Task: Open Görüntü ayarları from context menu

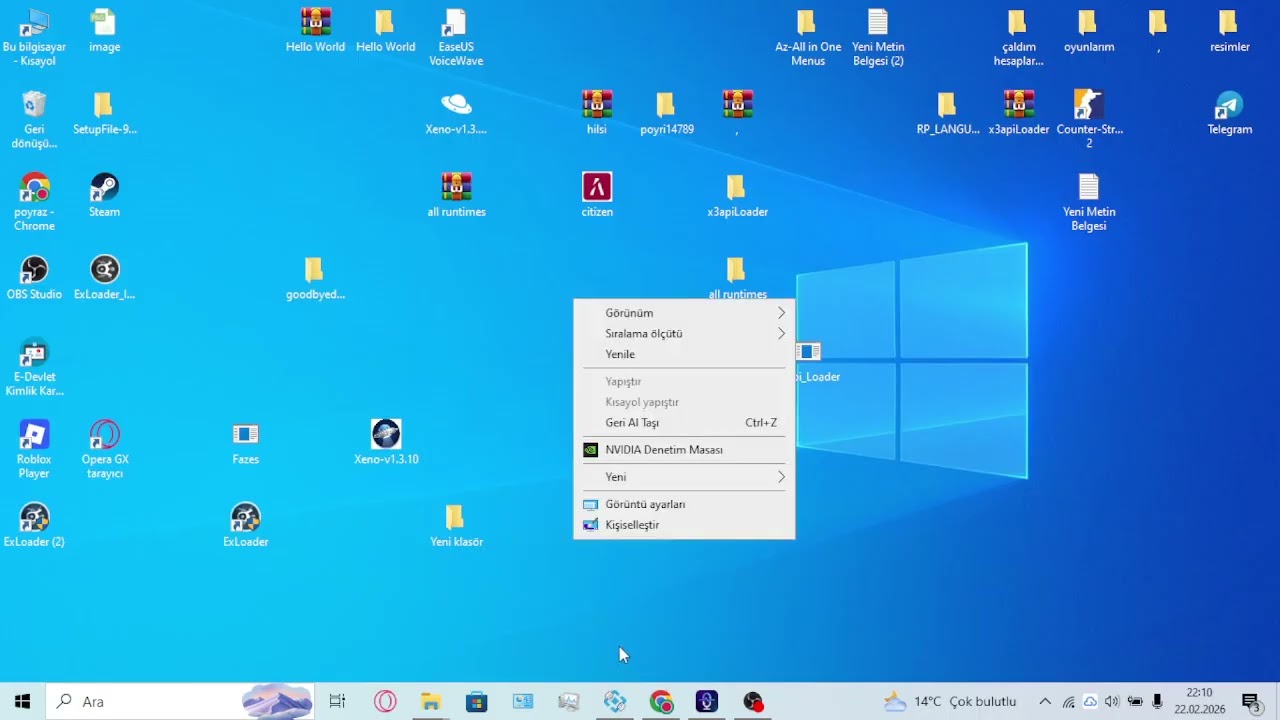Action: 684,504
